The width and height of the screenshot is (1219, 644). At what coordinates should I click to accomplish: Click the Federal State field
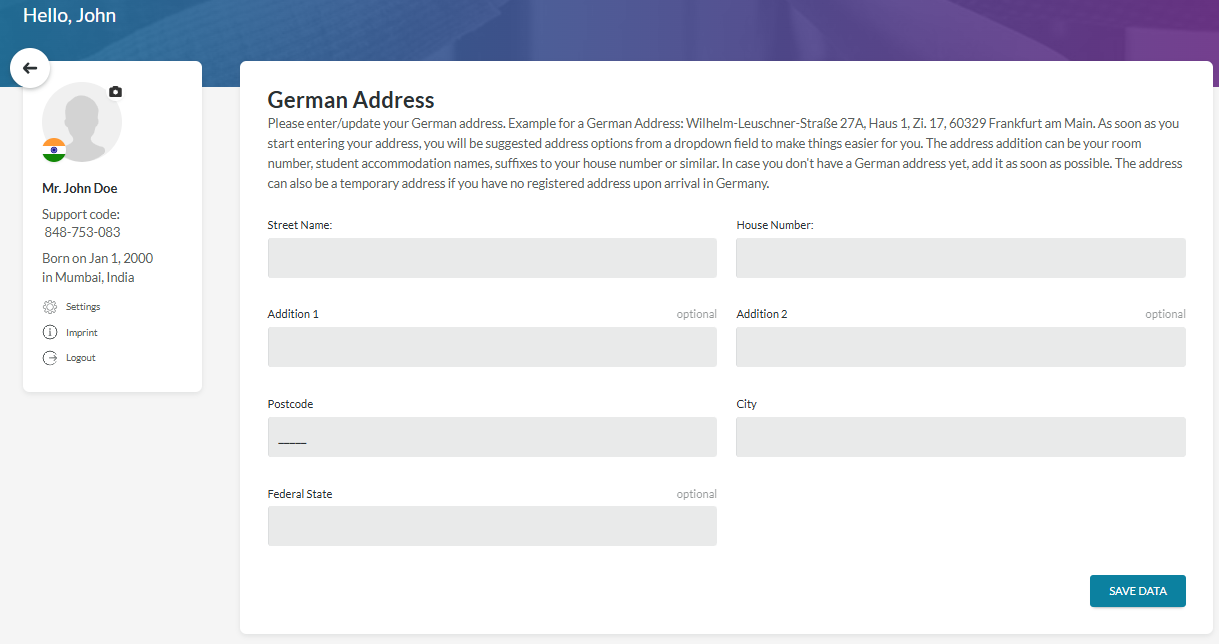click(492, 526)
